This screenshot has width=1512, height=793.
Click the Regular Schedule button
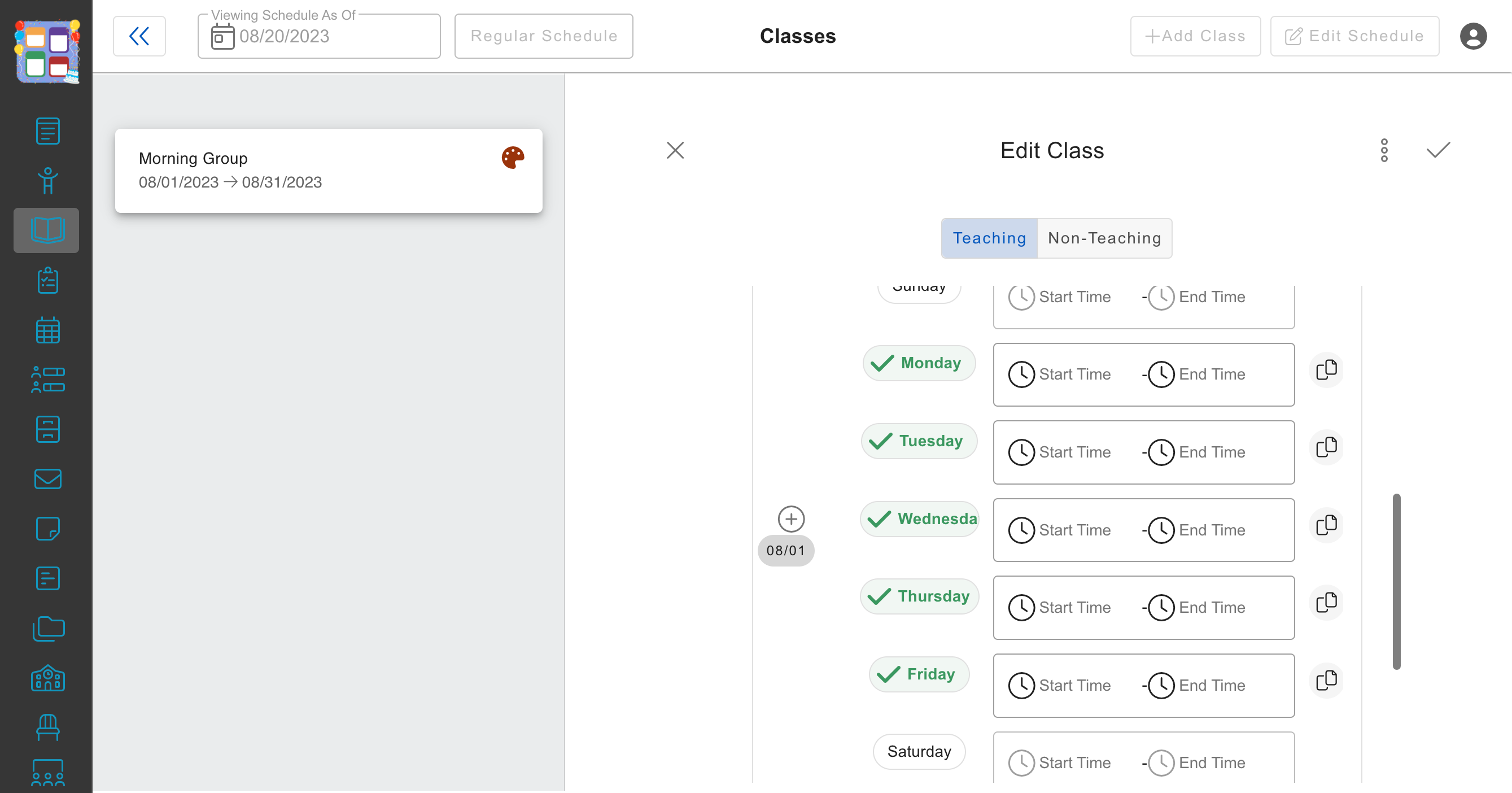[x=544, y=36]
